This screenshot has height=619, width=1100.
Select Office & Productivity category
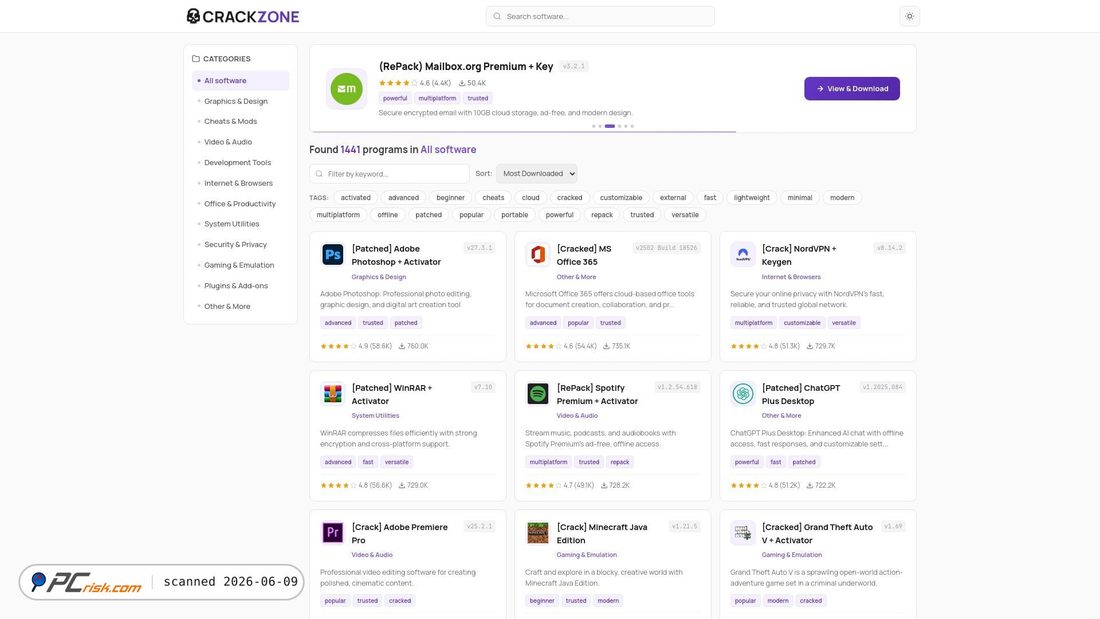coord(241,204)
